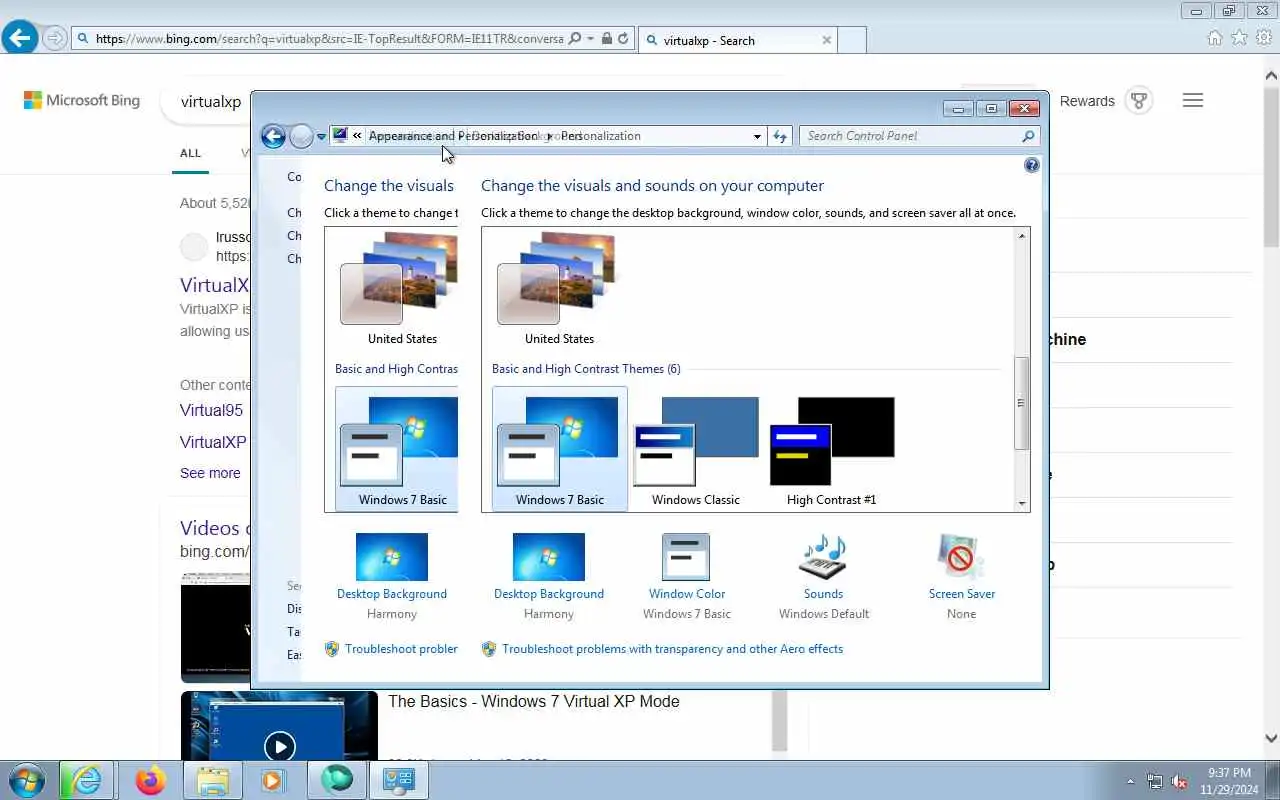Viewport: 1280px width, 800px height.
Task: Click the Bing search box containing virtualxp
Action: tap(211, 101)
